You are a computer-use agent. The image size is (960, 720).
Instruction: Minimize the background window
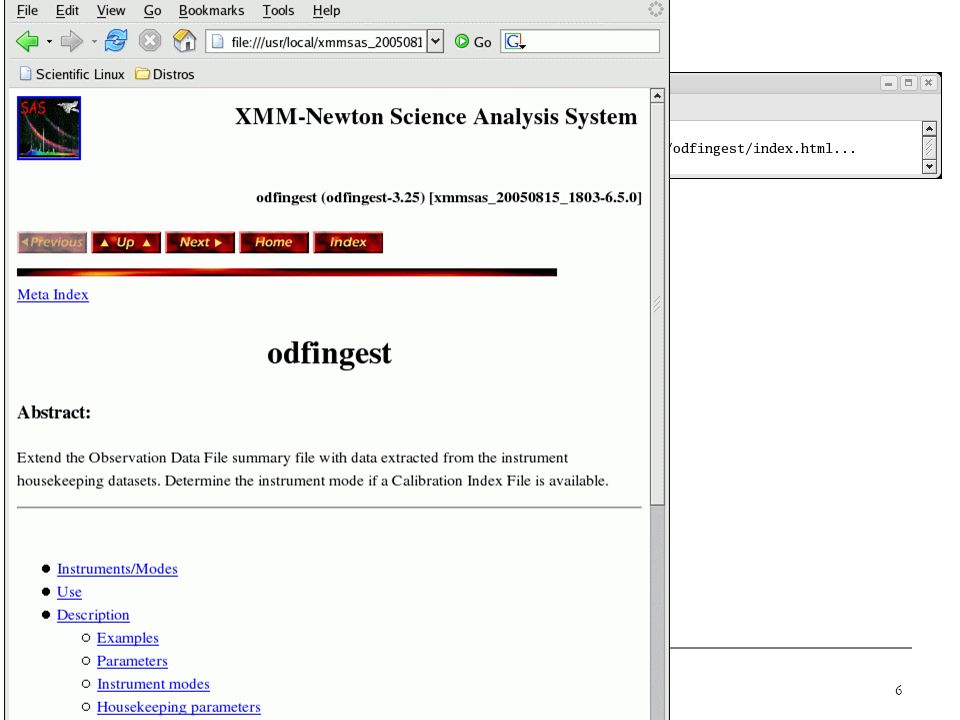(888, 83)
